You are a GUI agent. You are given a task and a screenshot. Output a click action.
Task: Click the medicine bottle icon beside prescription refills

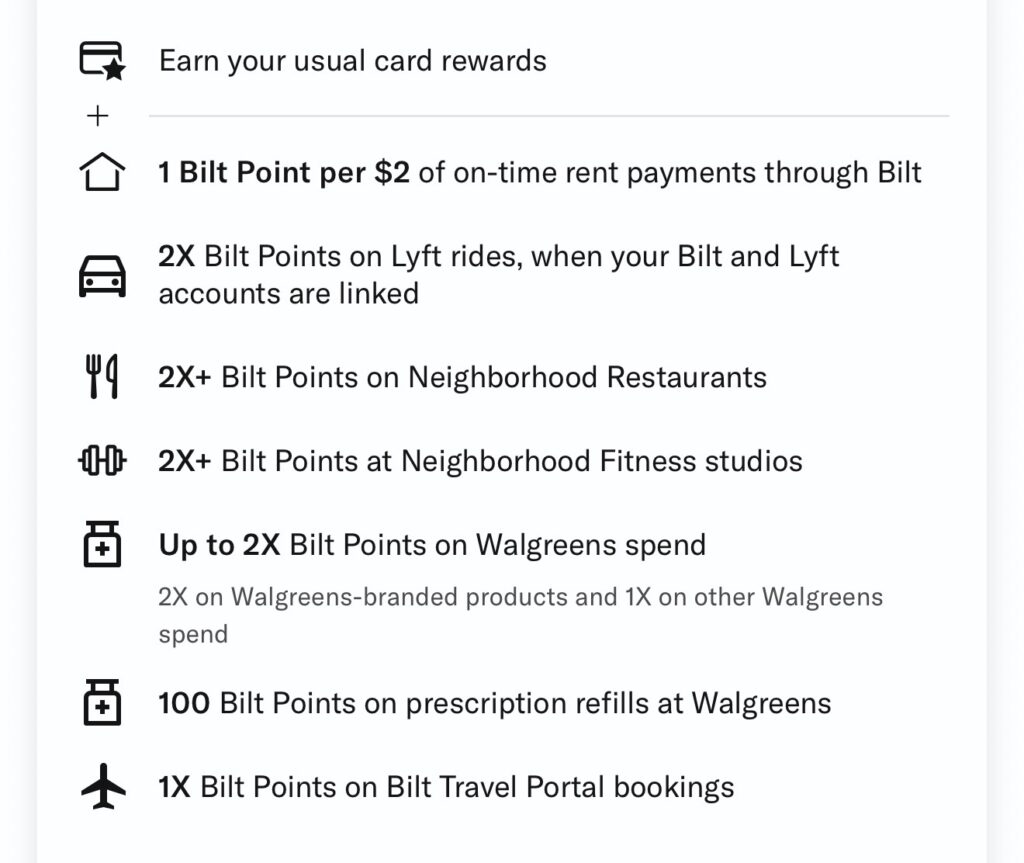[101, 703]
